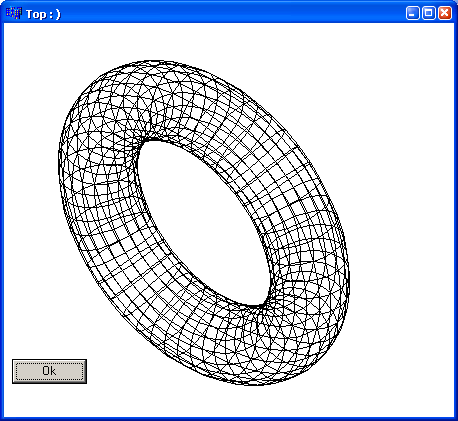Maximize the "Top : )" window

coord(429,13)
